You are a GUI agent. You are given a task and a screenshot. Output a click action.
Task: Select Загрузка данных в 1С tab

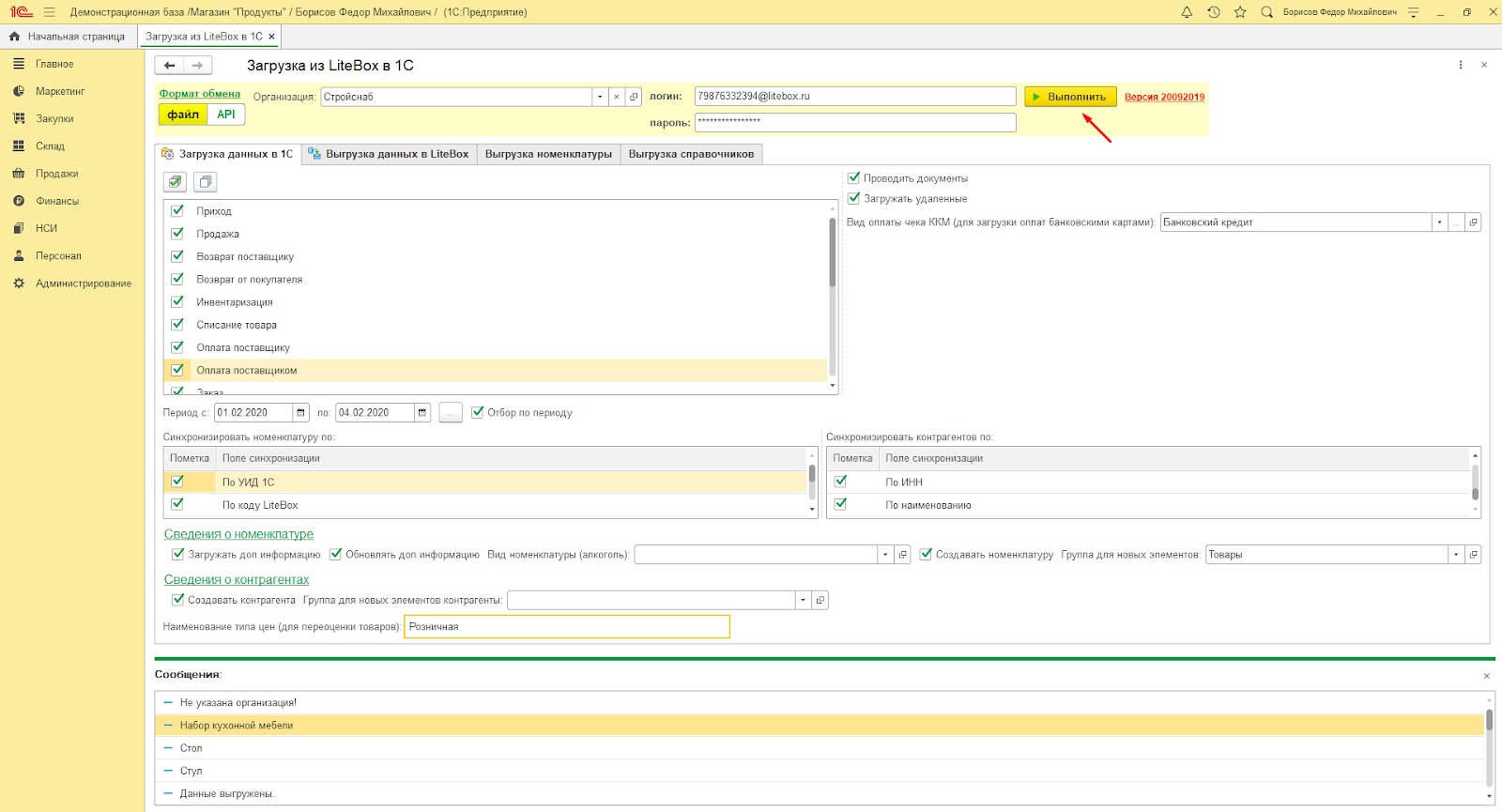point(228,154)
